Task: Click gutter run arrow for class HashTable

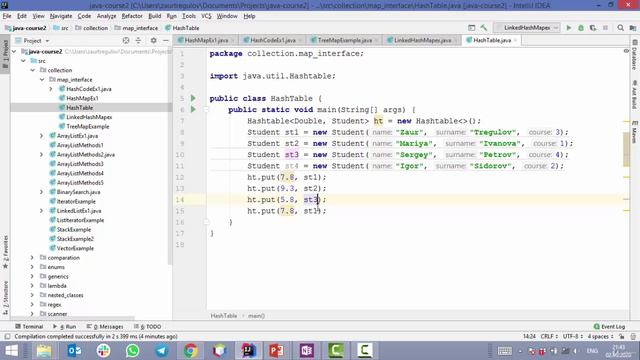Action: point(193,98)
